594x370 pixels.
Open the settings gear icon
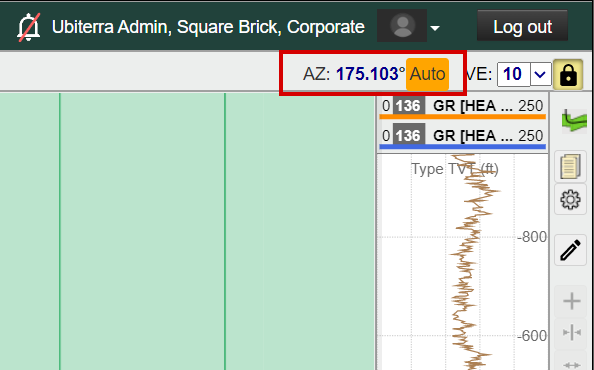[571, 200]
